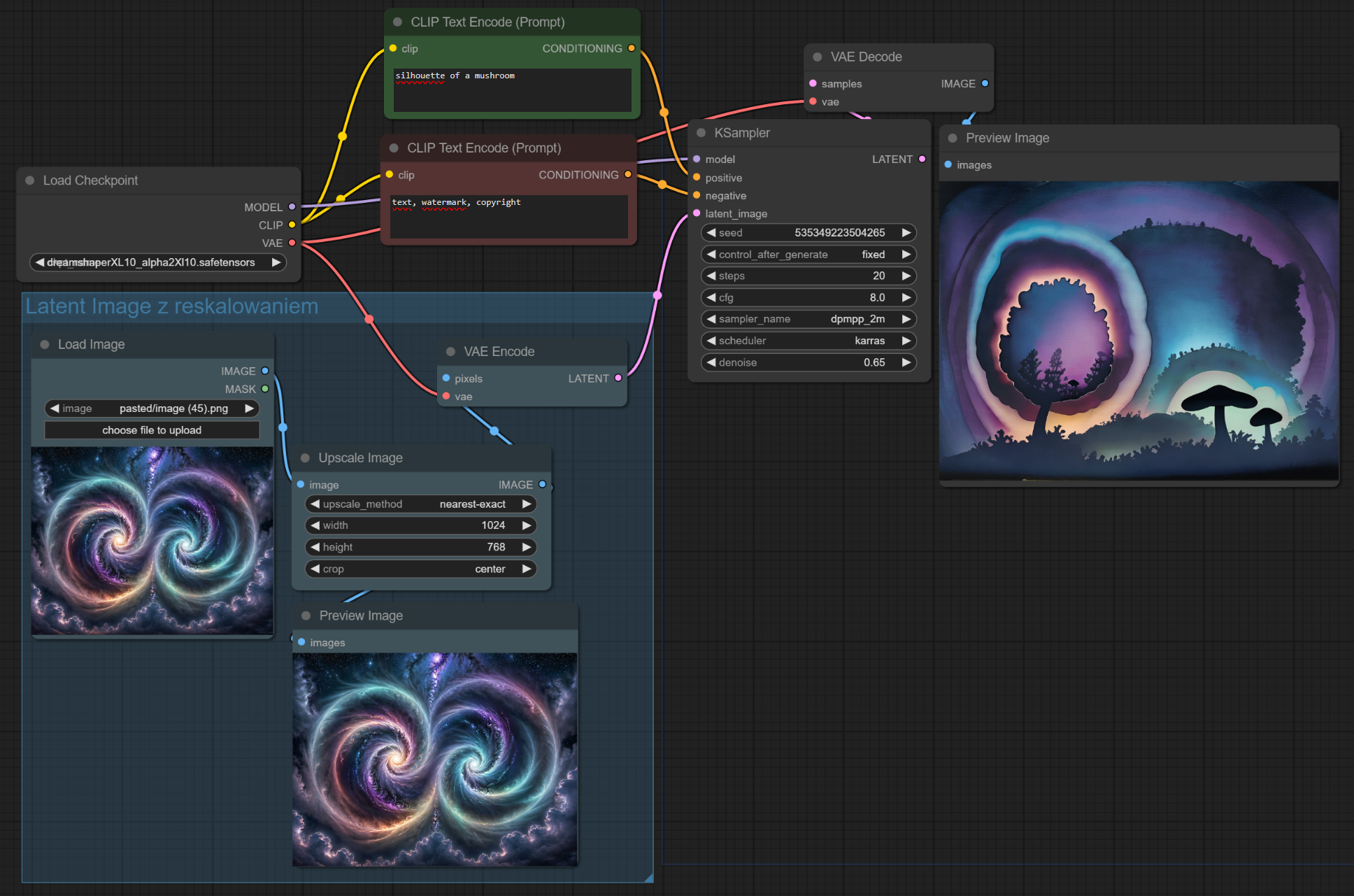
Task: Click KSampler LATENT output socket
Action: click(922, 159)
